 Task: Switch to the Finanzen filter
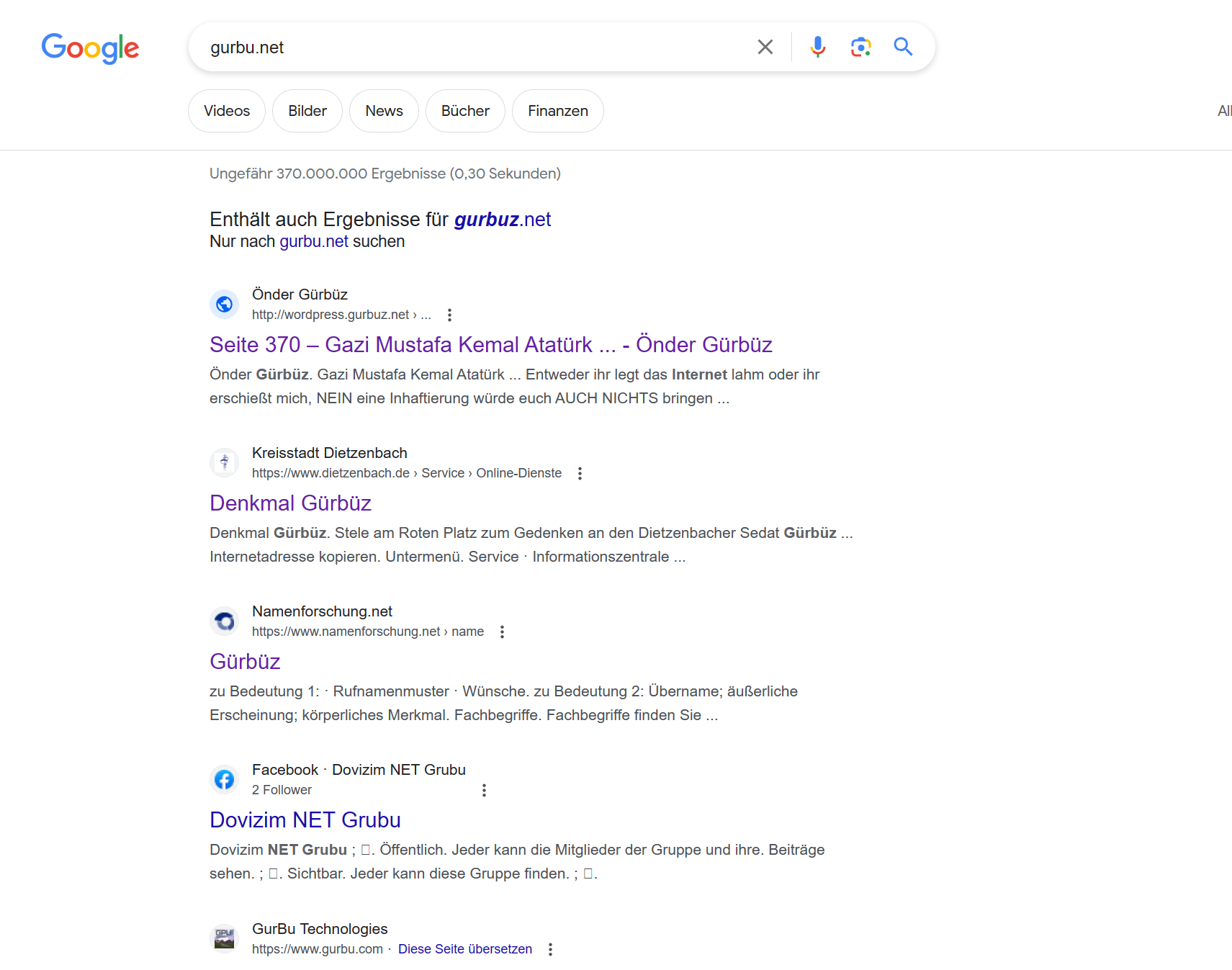point(558,111)
